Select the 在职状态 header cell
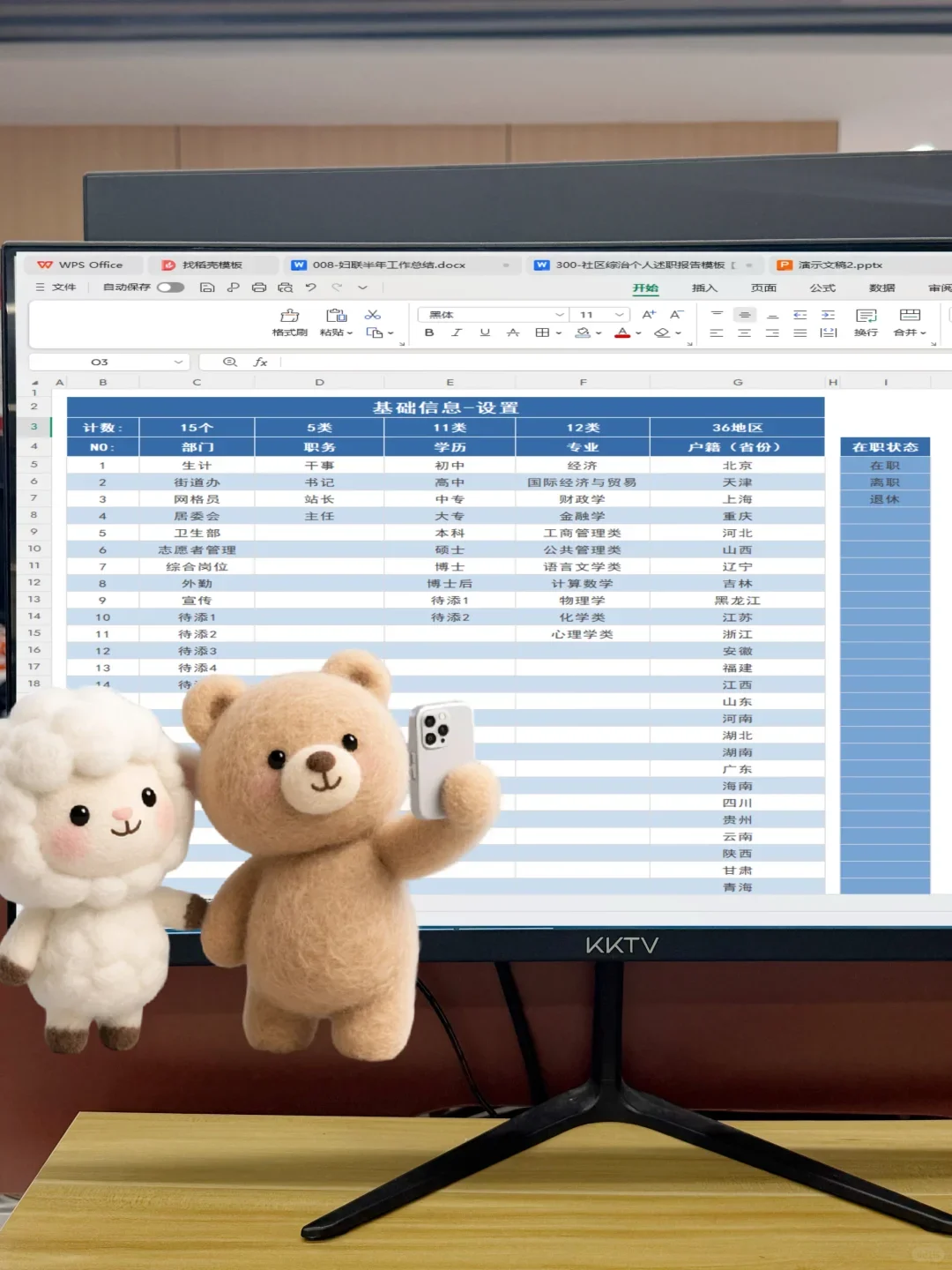The height and width of the screenshot is (1270, 952). click(885, 447)
